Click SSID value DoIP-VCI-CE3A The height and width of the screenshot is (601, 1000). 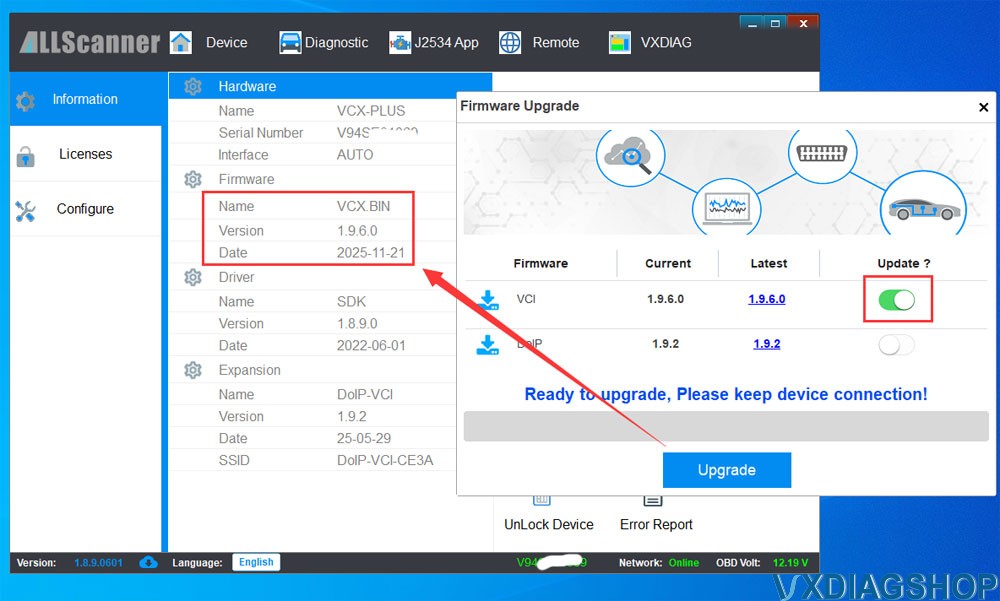tap(385, 460)
